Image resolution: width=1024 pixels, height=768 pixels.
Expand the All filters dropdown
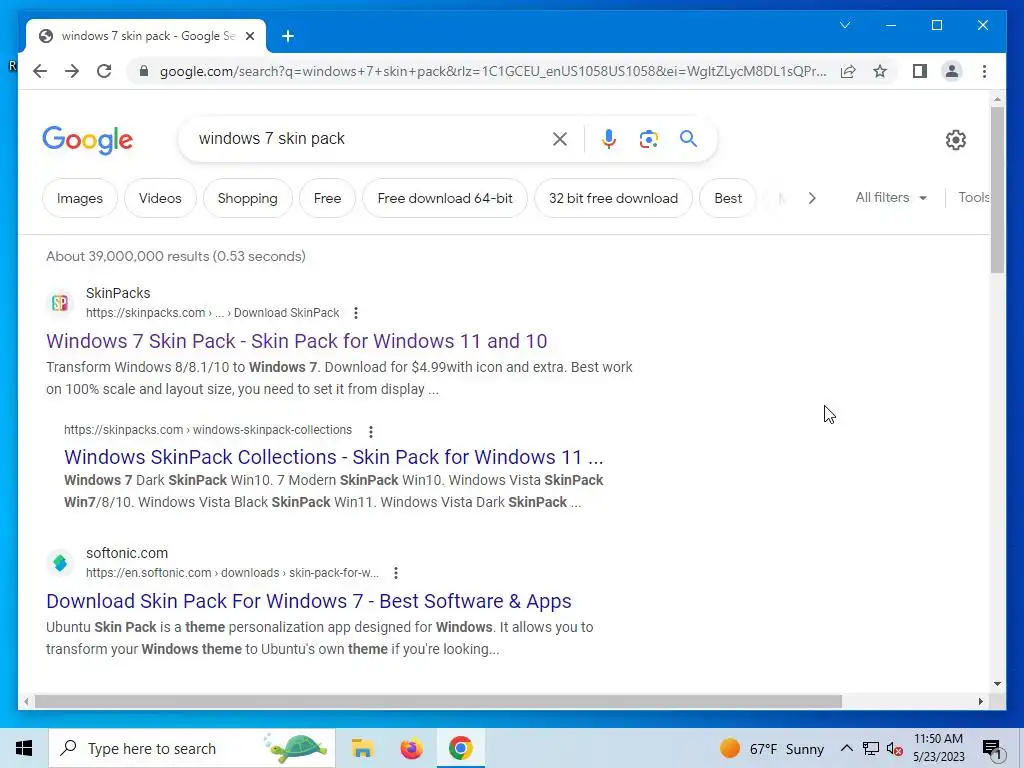[x=891, y=197]
